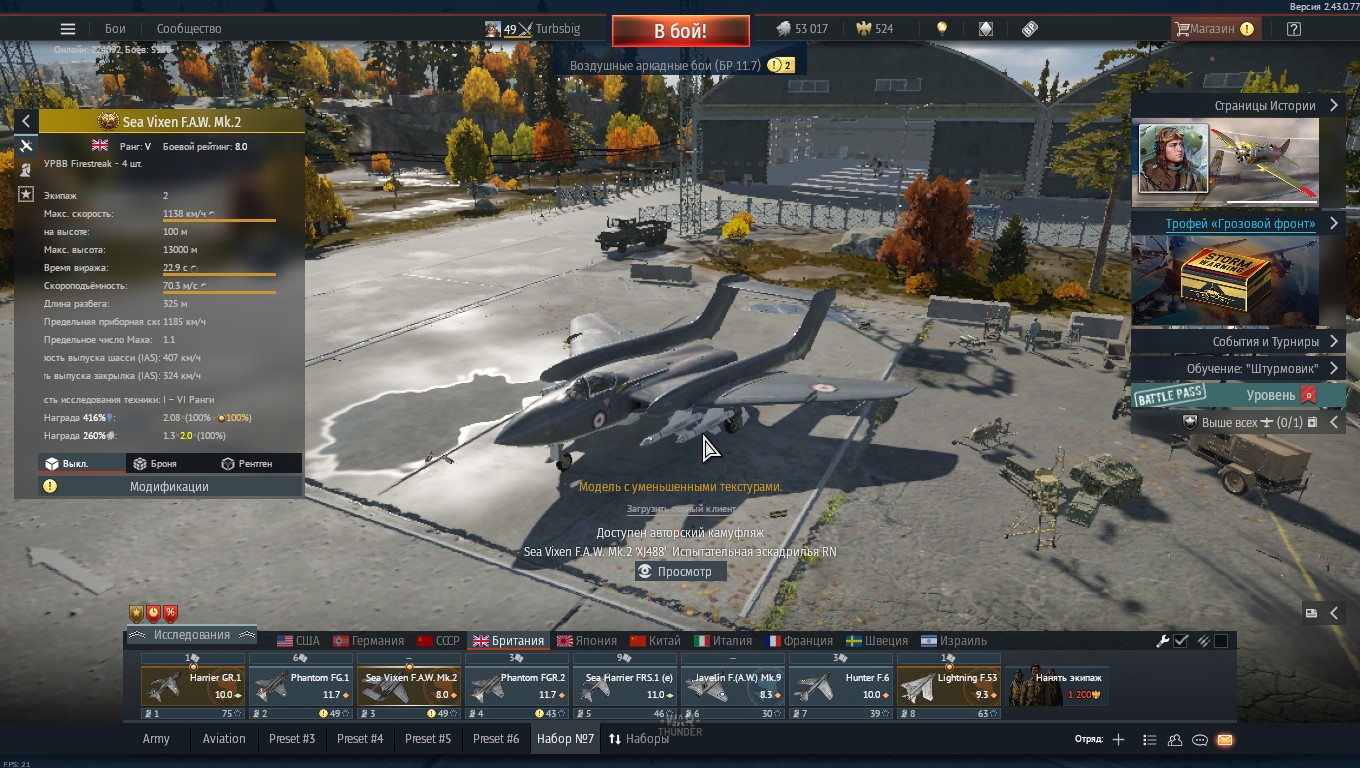Click the Просмотр camouflage preview button
The width and height of the screenshot is (1360, 768).
pyautogui.click(x=680, y=571)
